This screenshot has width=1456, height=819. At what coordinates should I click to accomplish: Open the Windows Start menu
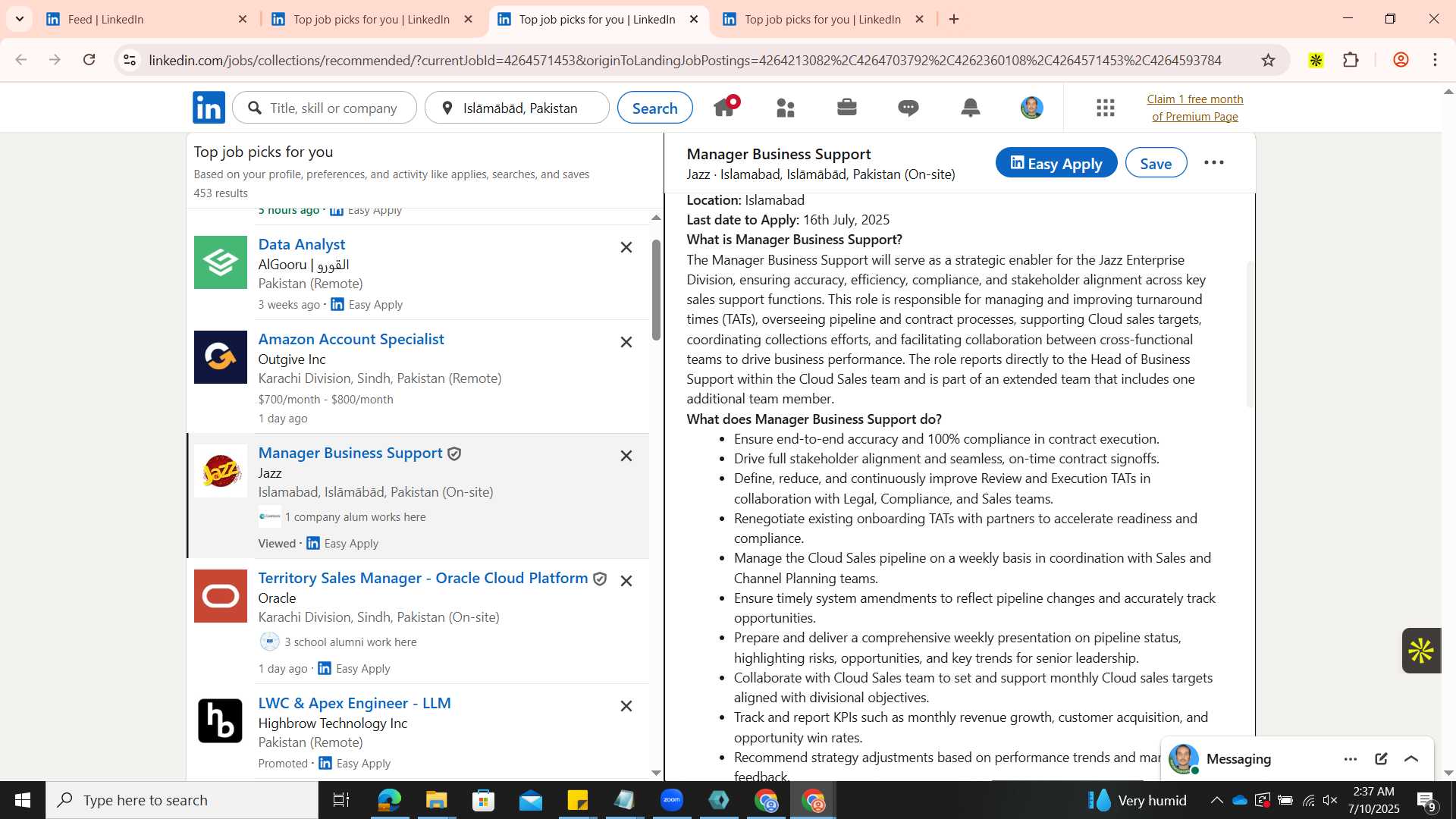(x=22, y=800)
